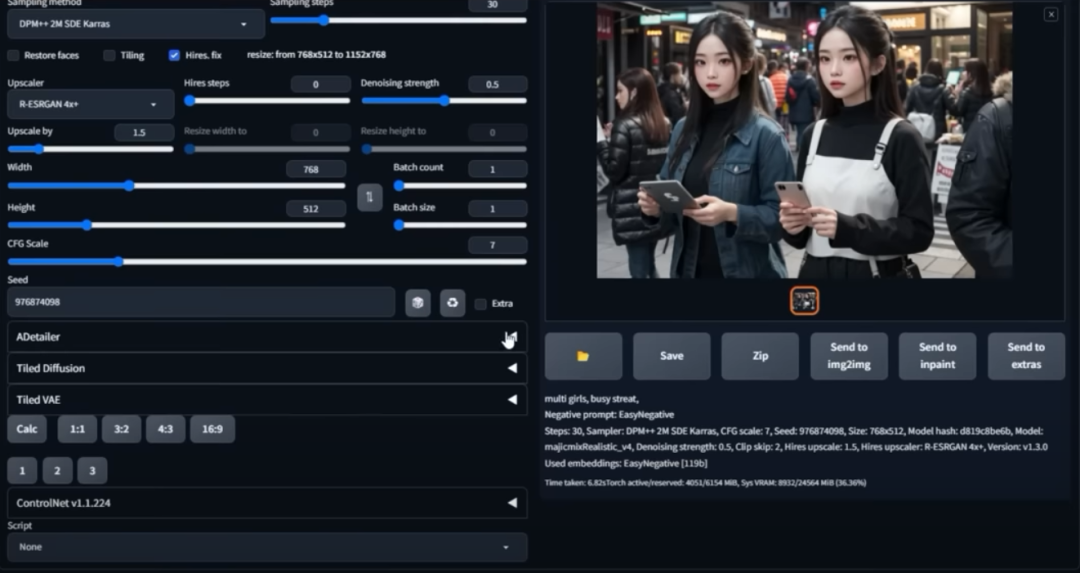The width and height of the screenshot is (1080, 573).
Task: Click the Upscale by value box 1.5
Action: coord(144,132)
